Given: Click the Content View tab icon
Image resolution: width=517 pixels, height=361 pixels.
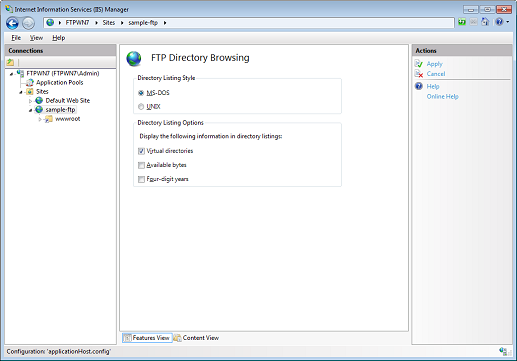Looking at the screenshot, I should [x=178, y=338].
